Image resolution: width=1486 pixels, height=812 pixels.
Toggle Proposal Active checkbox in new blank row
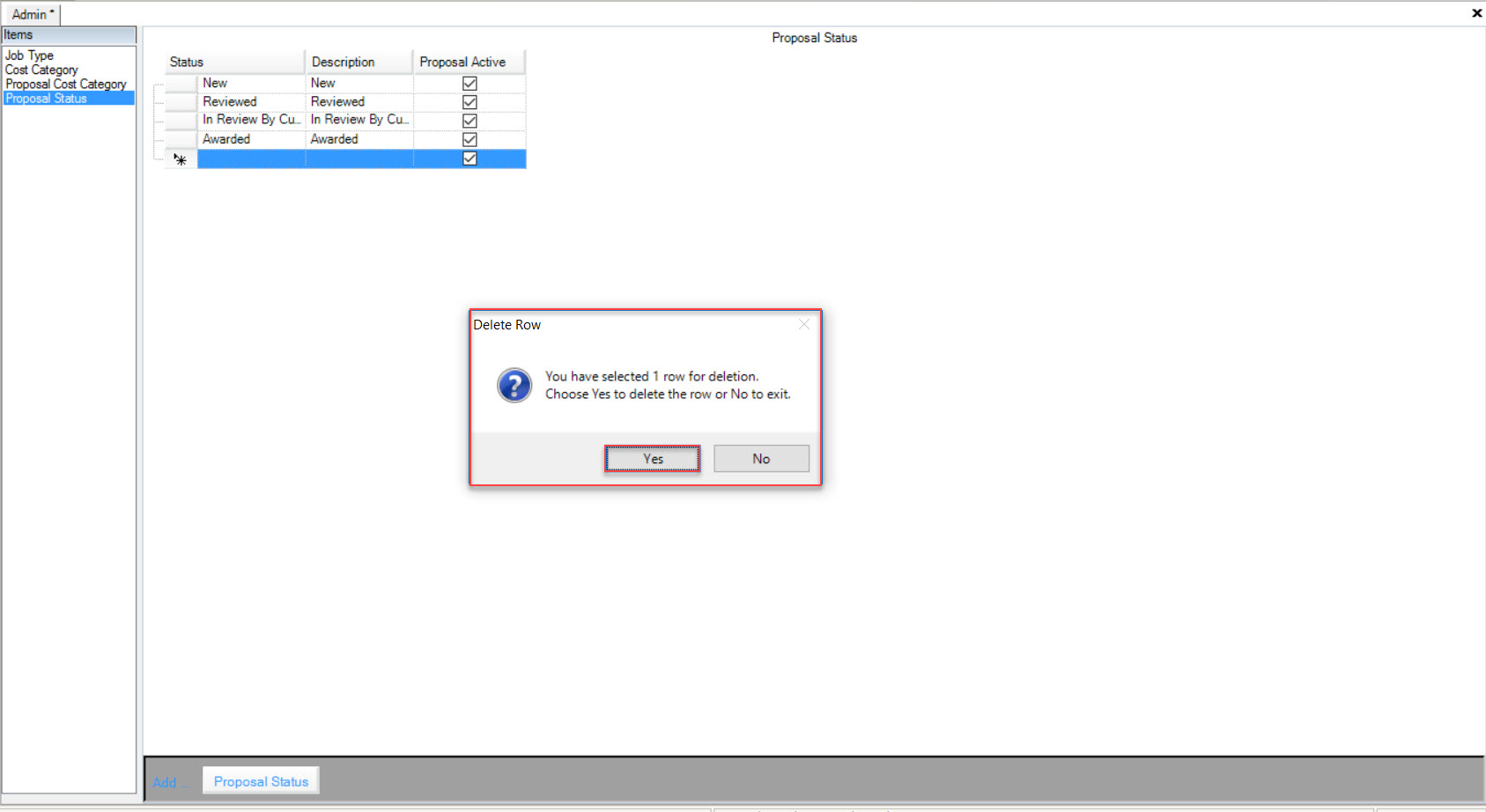(x=469, y=159)
